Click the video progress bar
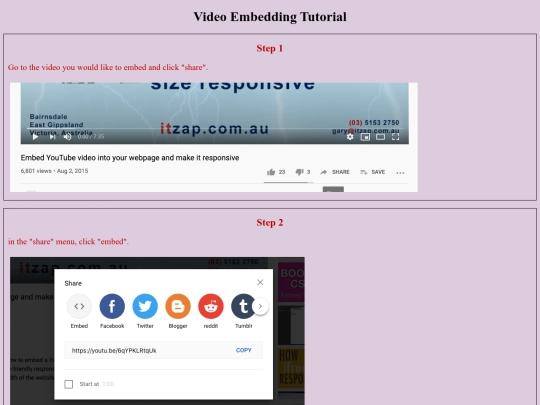Screen dimensions: 540x405 coord(215,128)
